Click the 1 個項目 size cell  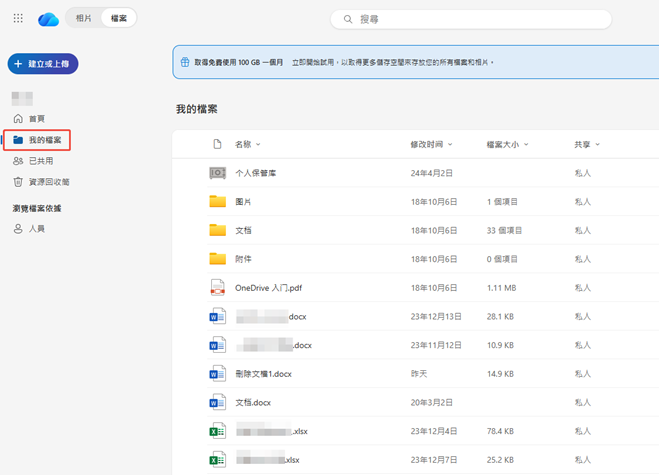click(502, 202)
